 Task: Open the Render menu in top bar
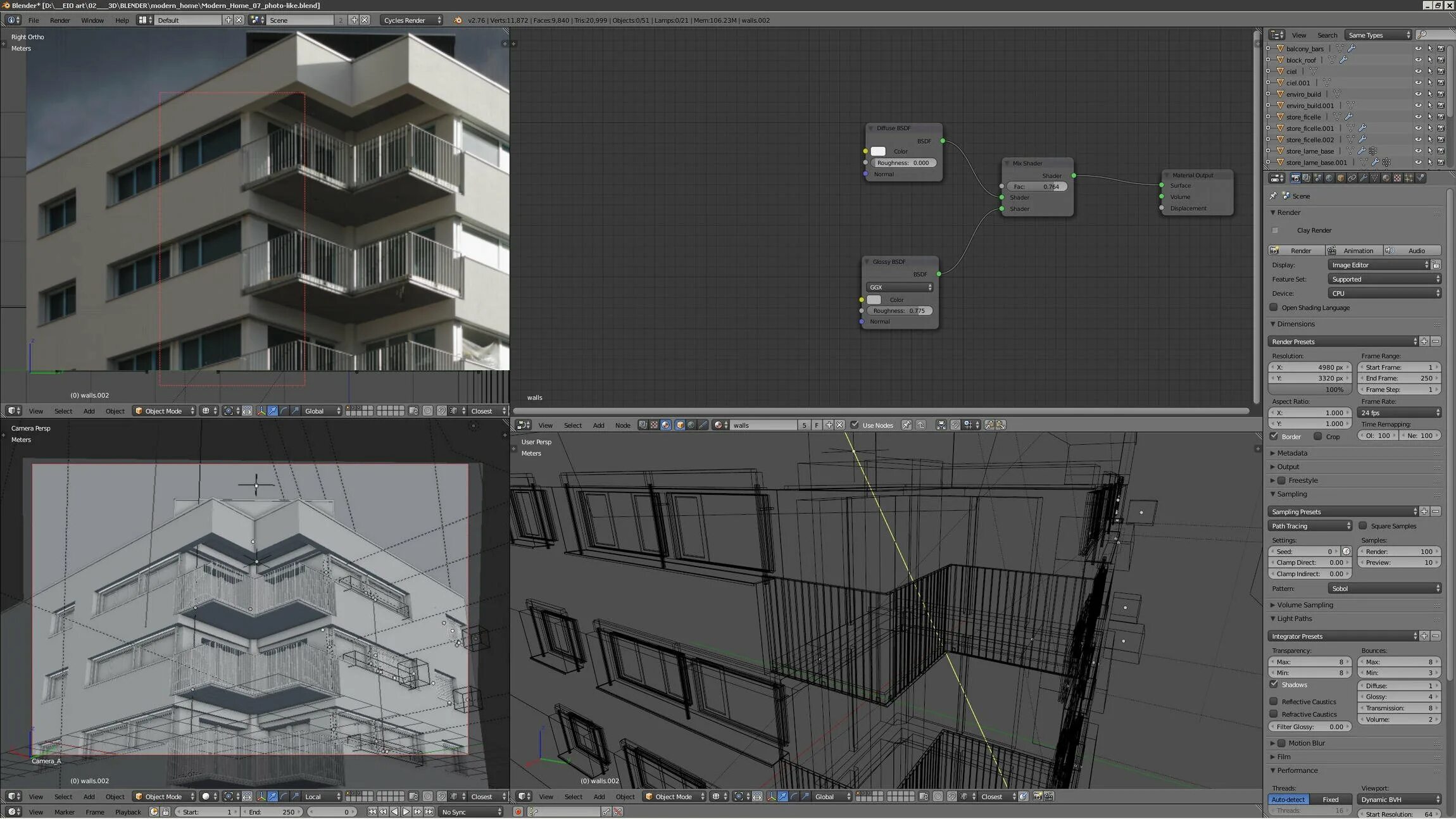point(60,20)
